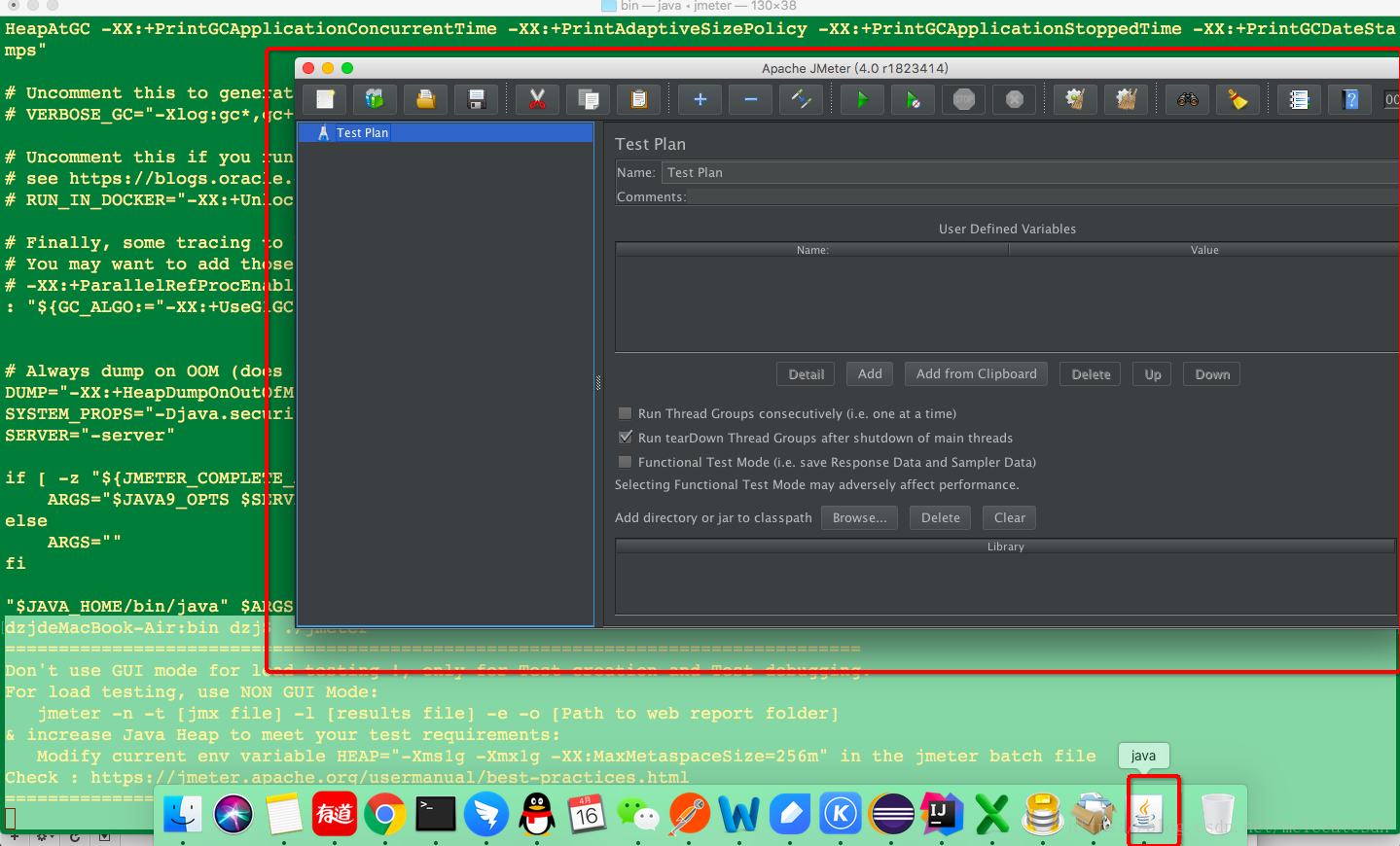Click the Name column header

pyautogui.click(x=812, y=250)
